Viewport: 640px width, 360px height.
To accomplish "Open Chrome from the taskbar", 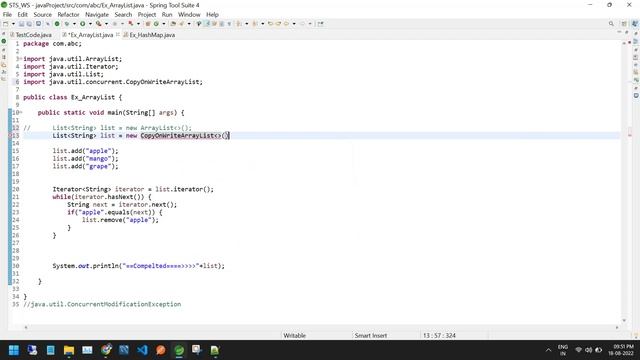I will pyautogui.click(x=106, y=350).
